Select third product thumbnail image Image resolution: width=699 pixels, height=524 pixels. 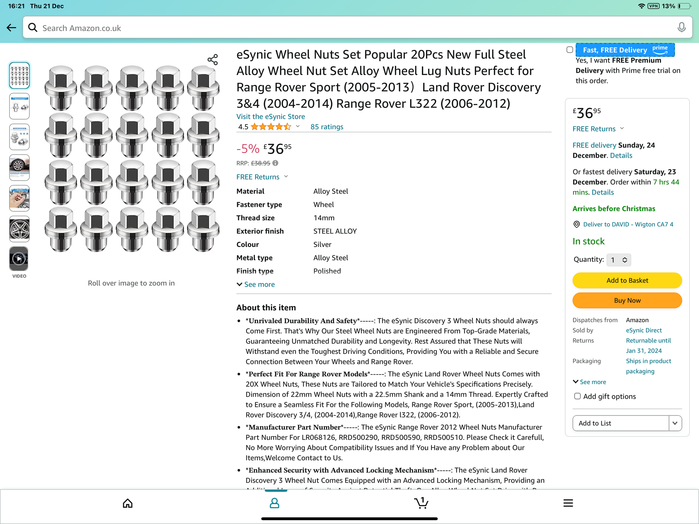point(19,137)
